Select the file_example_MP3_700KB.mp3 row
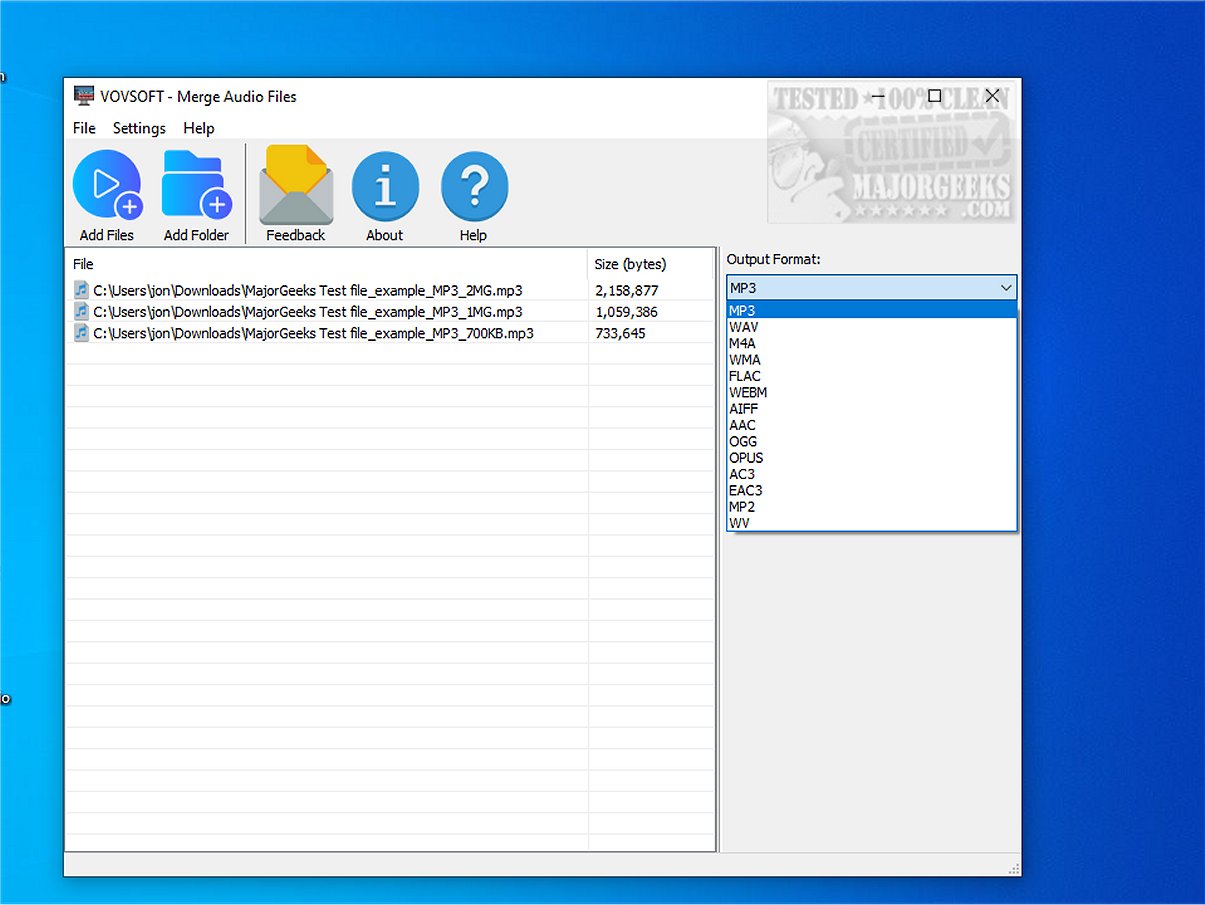Screen dimensions: 1205x905 [x=389, y=333]
